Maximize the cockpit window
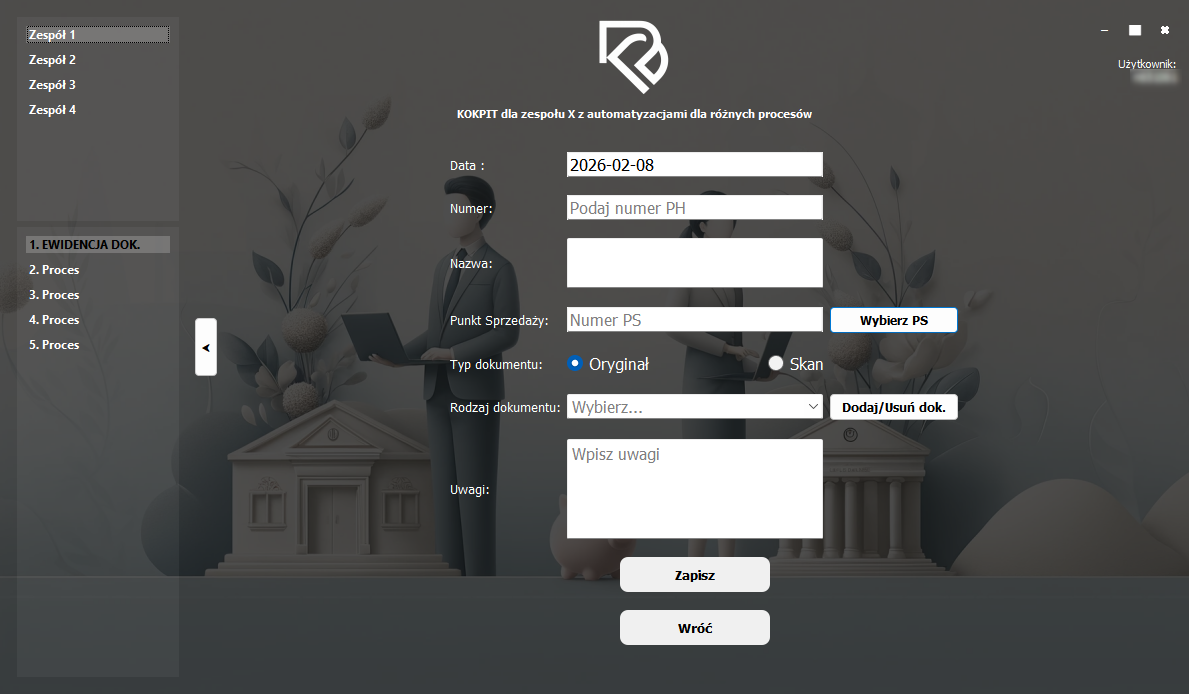This screenshot has width=1189, height=694. click(x=1134, y=30)
